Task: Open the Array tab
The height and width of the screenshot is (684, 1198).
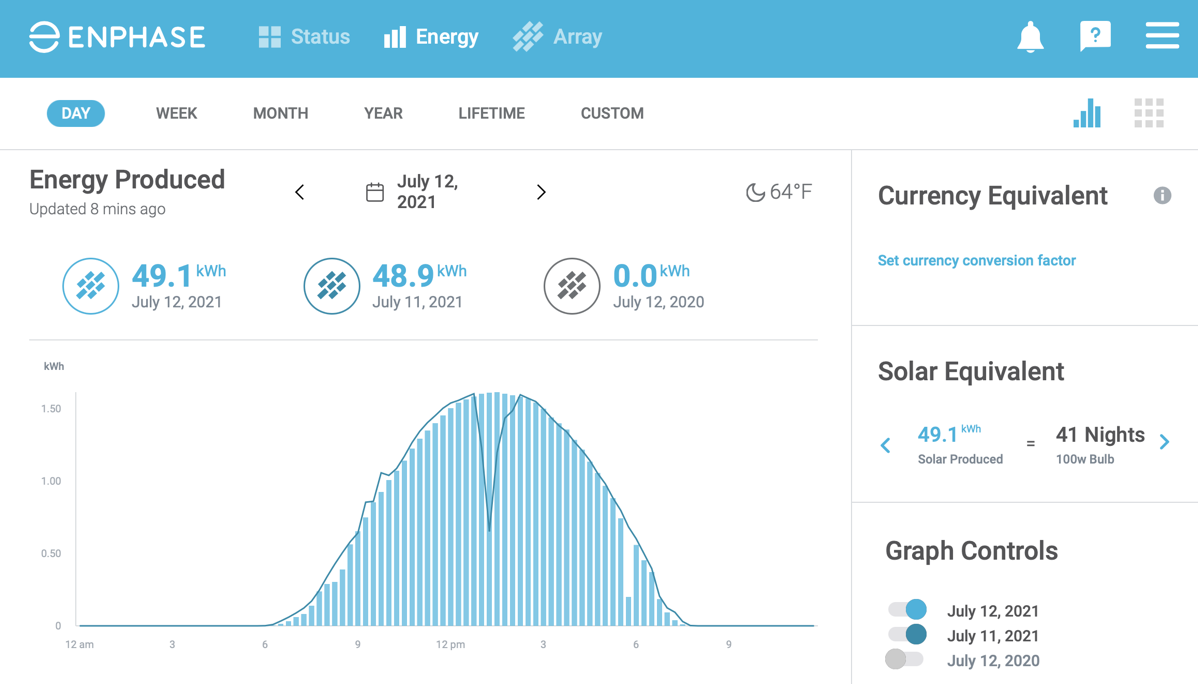Action: [x=557, y=37]
